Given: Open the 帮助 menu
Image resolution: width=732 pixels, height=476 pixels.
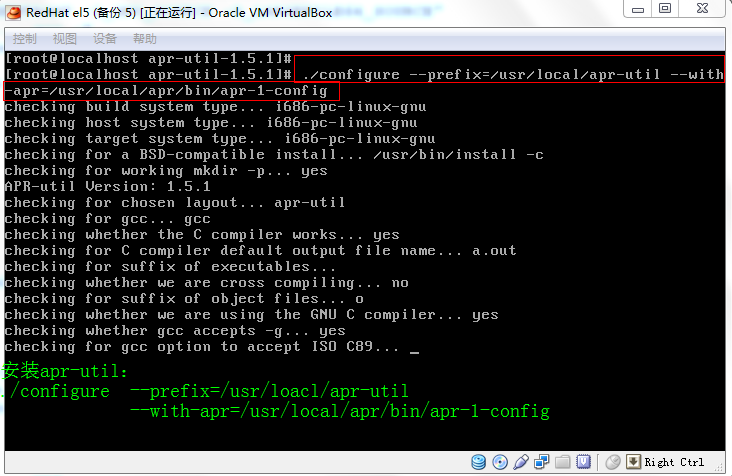Looking at the screenshot, I should coord(145,39).
